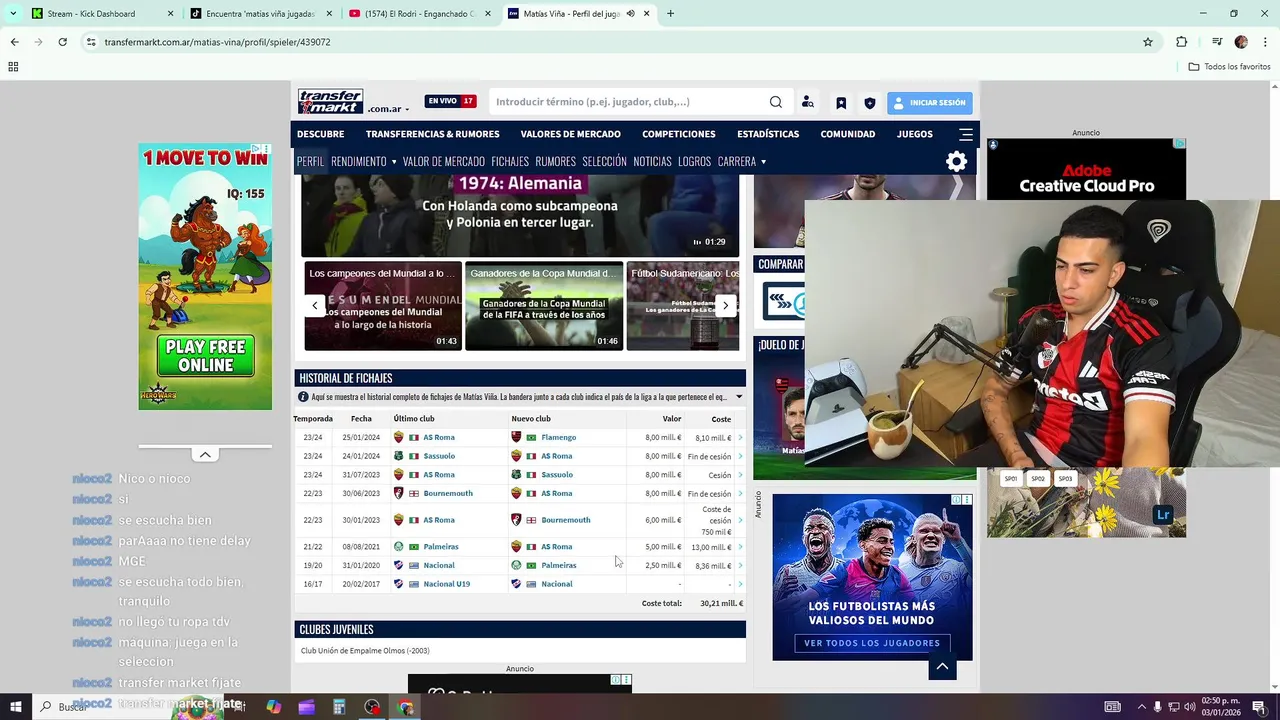
Task: Click the 30,21 mill. € total cost
Action: (722, 604)
